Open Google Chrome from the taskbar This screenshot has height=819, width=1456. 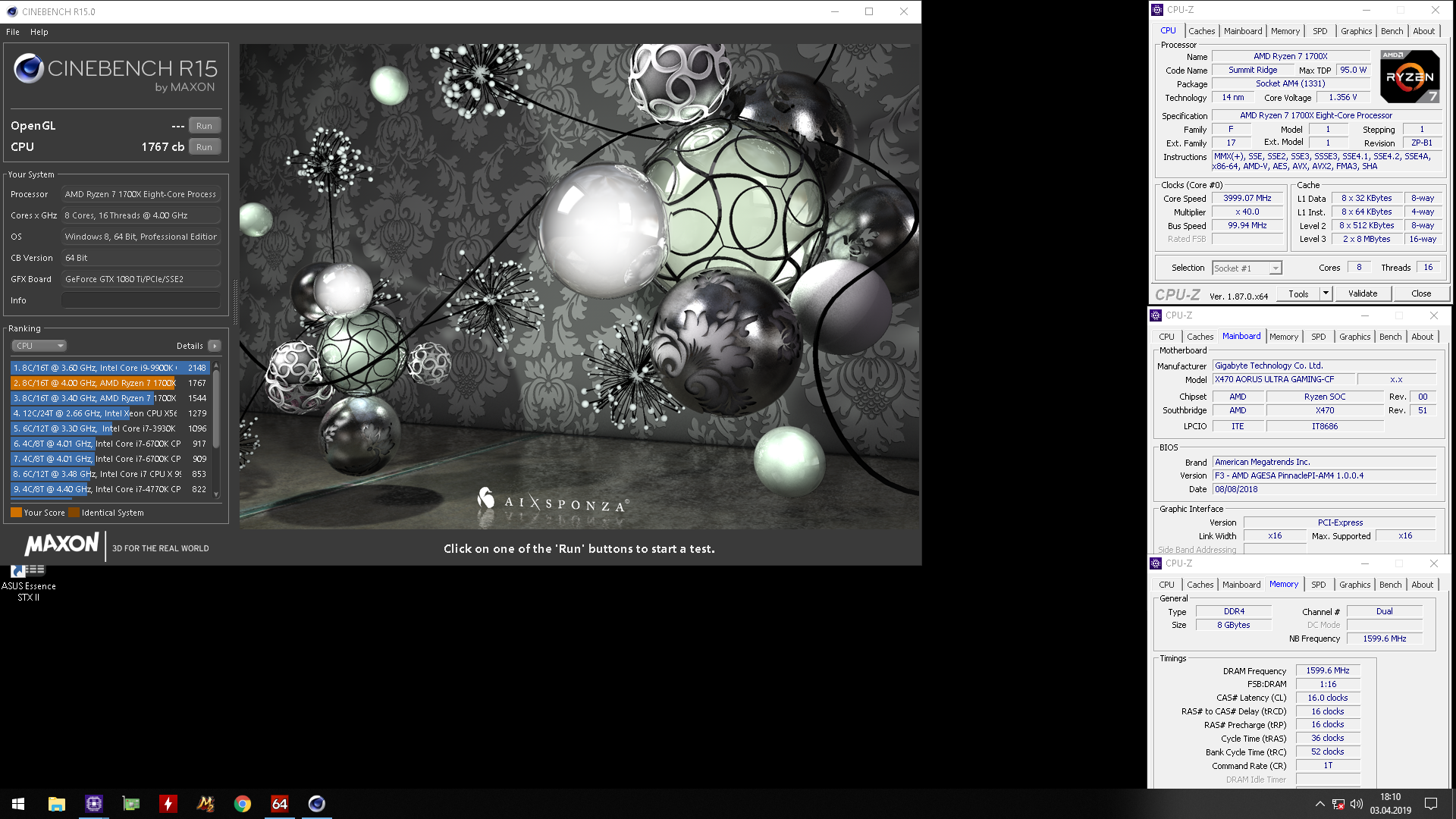pos(243,804)
